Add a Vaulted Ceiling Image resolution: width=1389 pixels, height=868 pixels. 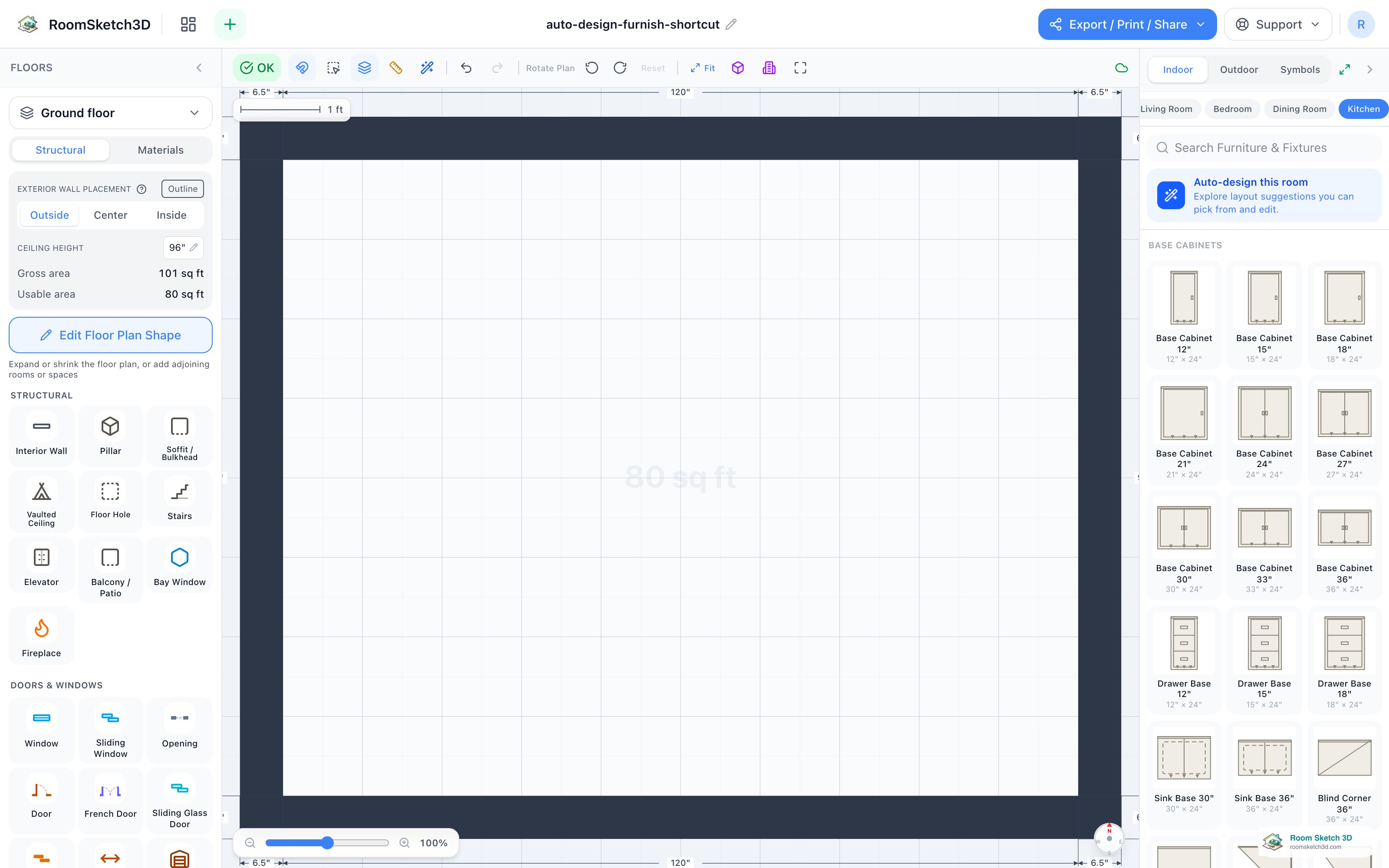41,502
